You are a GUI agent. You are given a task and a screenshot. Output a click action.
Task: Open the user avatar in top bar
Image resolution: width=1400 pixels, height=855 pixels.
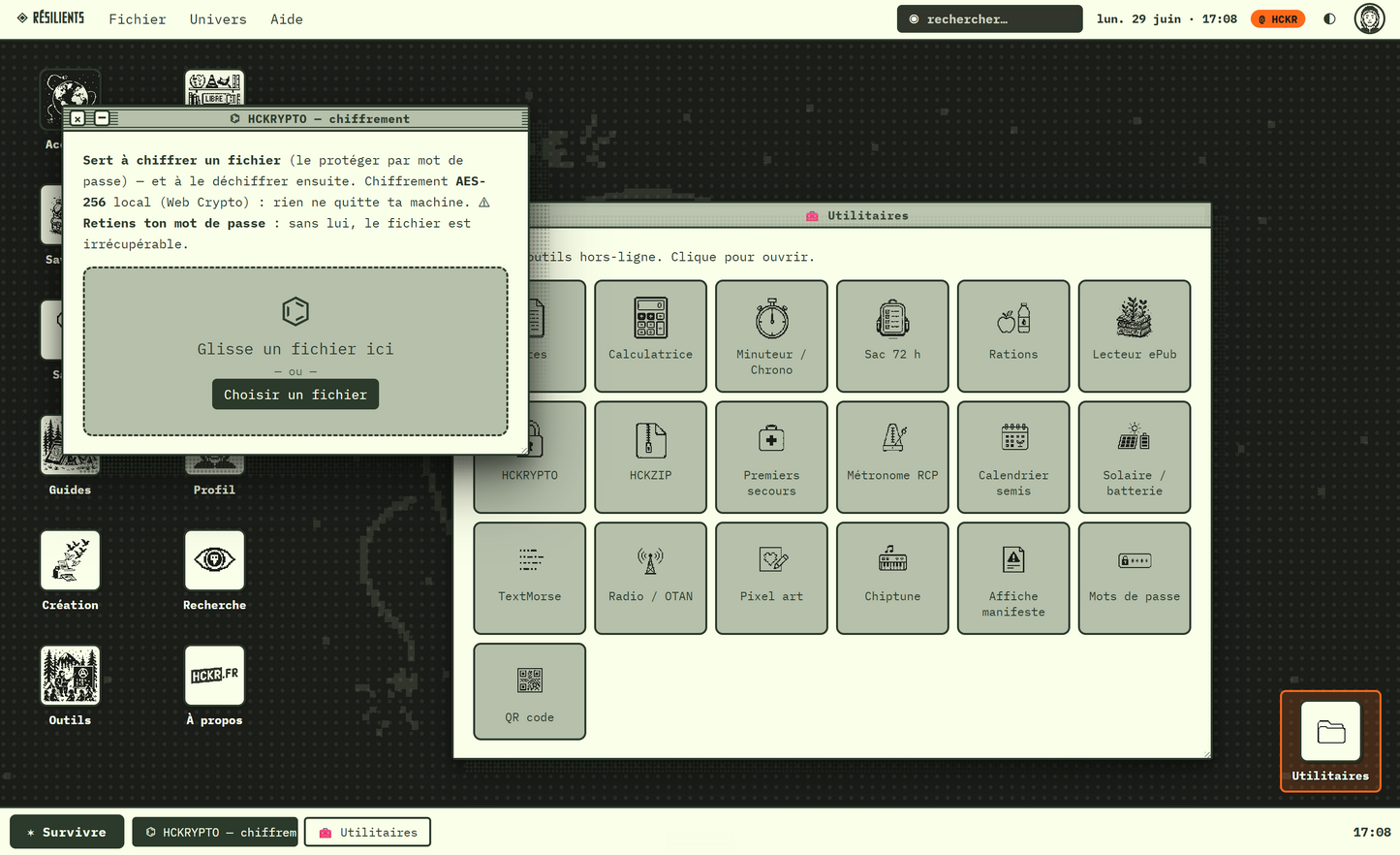[1369, 18]
